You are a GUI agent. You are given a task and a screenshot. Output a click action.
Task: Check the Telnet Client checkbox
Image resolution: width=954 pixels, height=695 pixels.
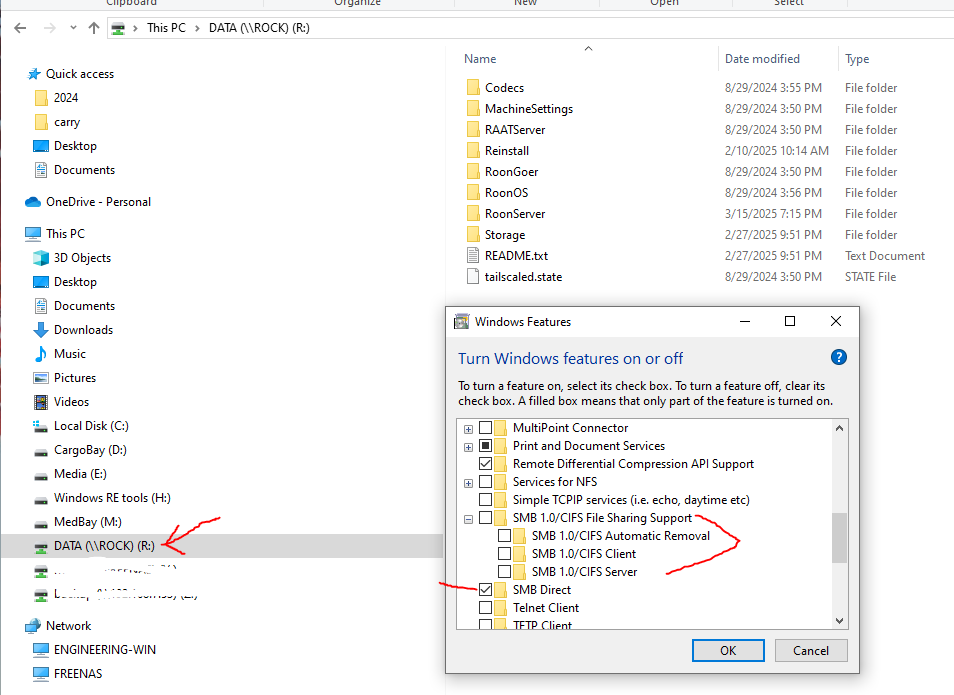point(486,607)
